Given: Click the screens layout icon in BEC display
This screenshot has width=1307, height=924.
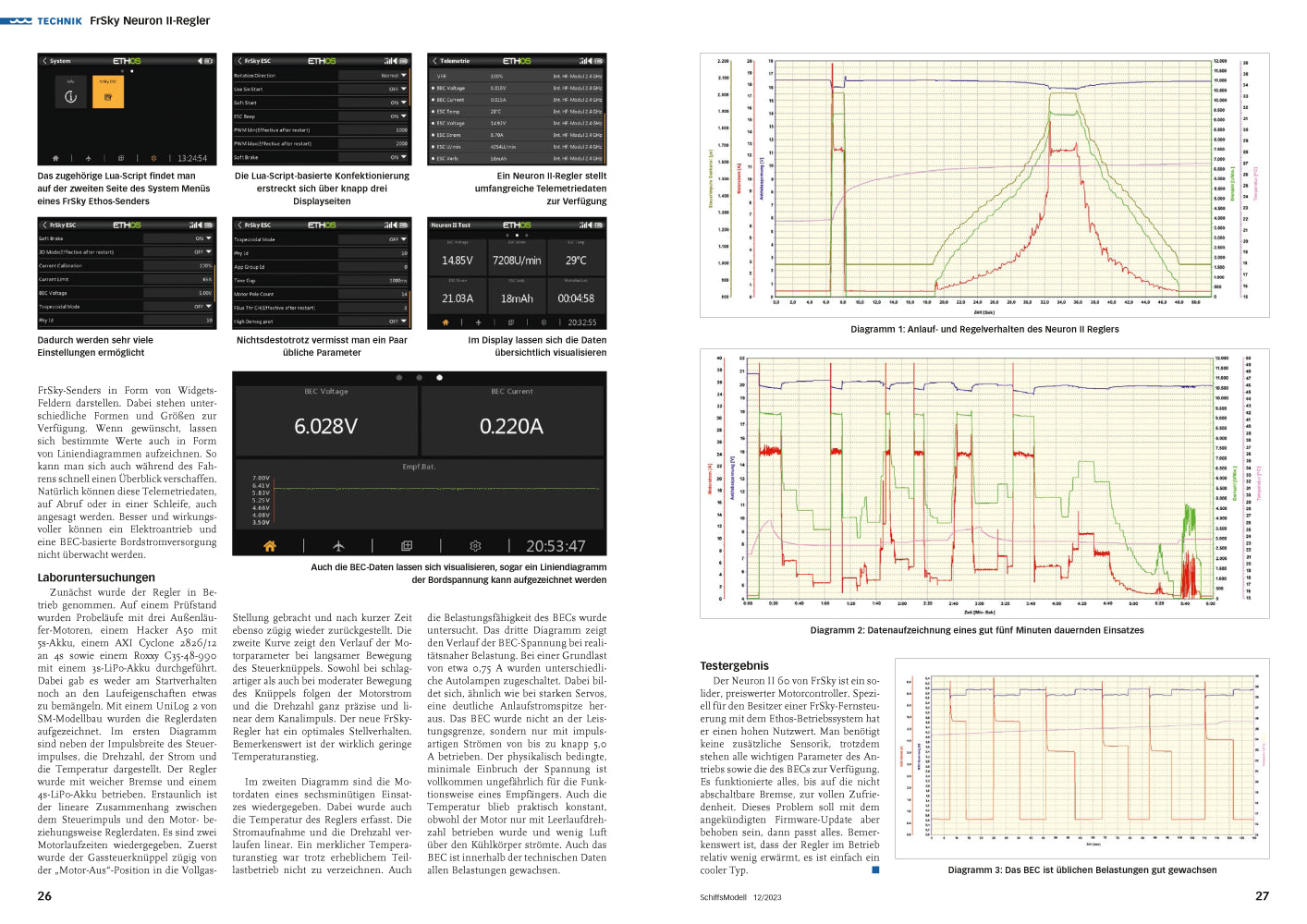Looking at the screenshot, I should click(406, 546).
